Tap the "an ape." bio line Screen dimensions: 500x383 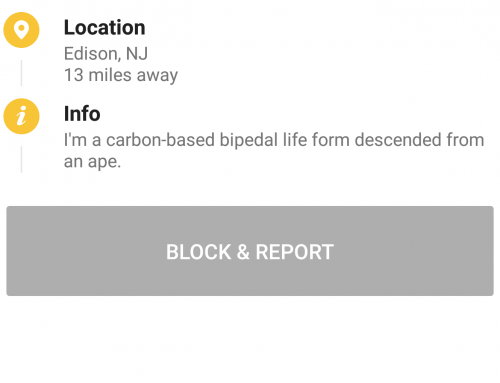click(92, 162)
